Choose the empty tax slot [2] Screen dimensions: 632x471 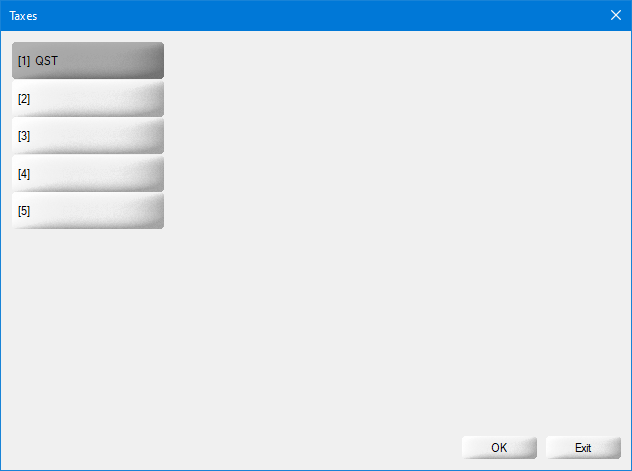tap(88, 98)
